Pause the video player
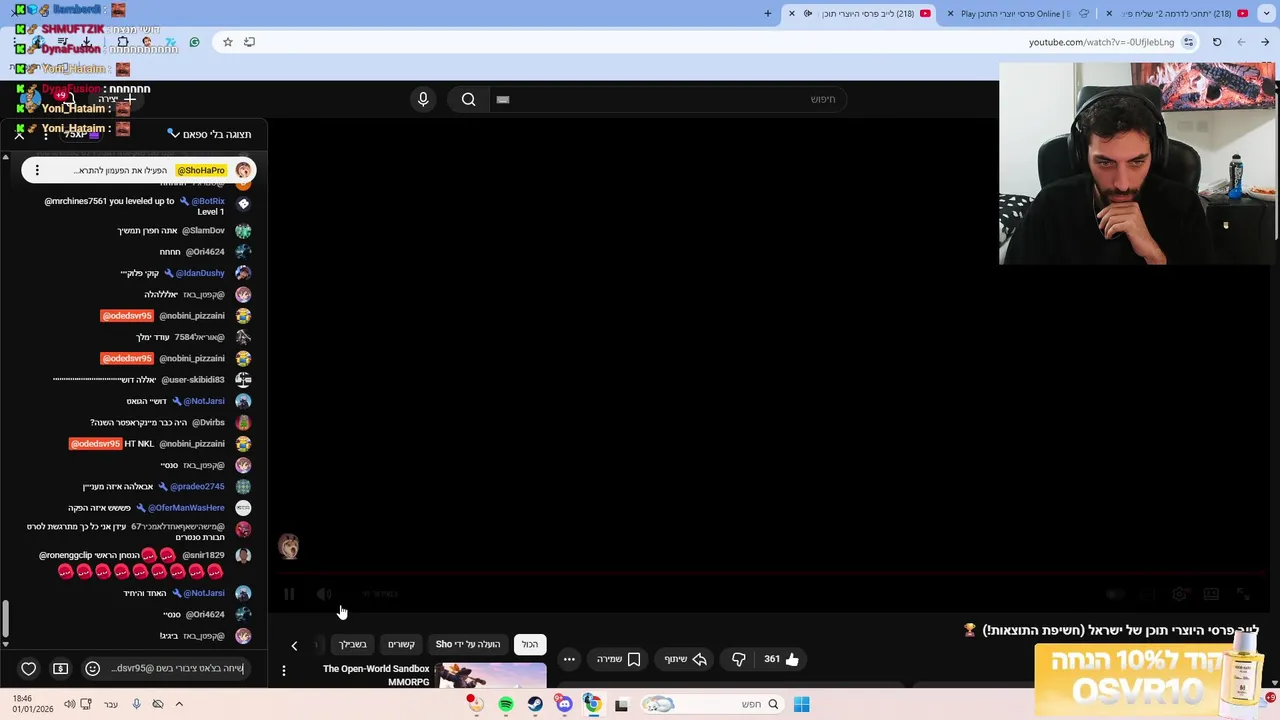The width and height of the screenshot is (1280, 720). (289, 594)
